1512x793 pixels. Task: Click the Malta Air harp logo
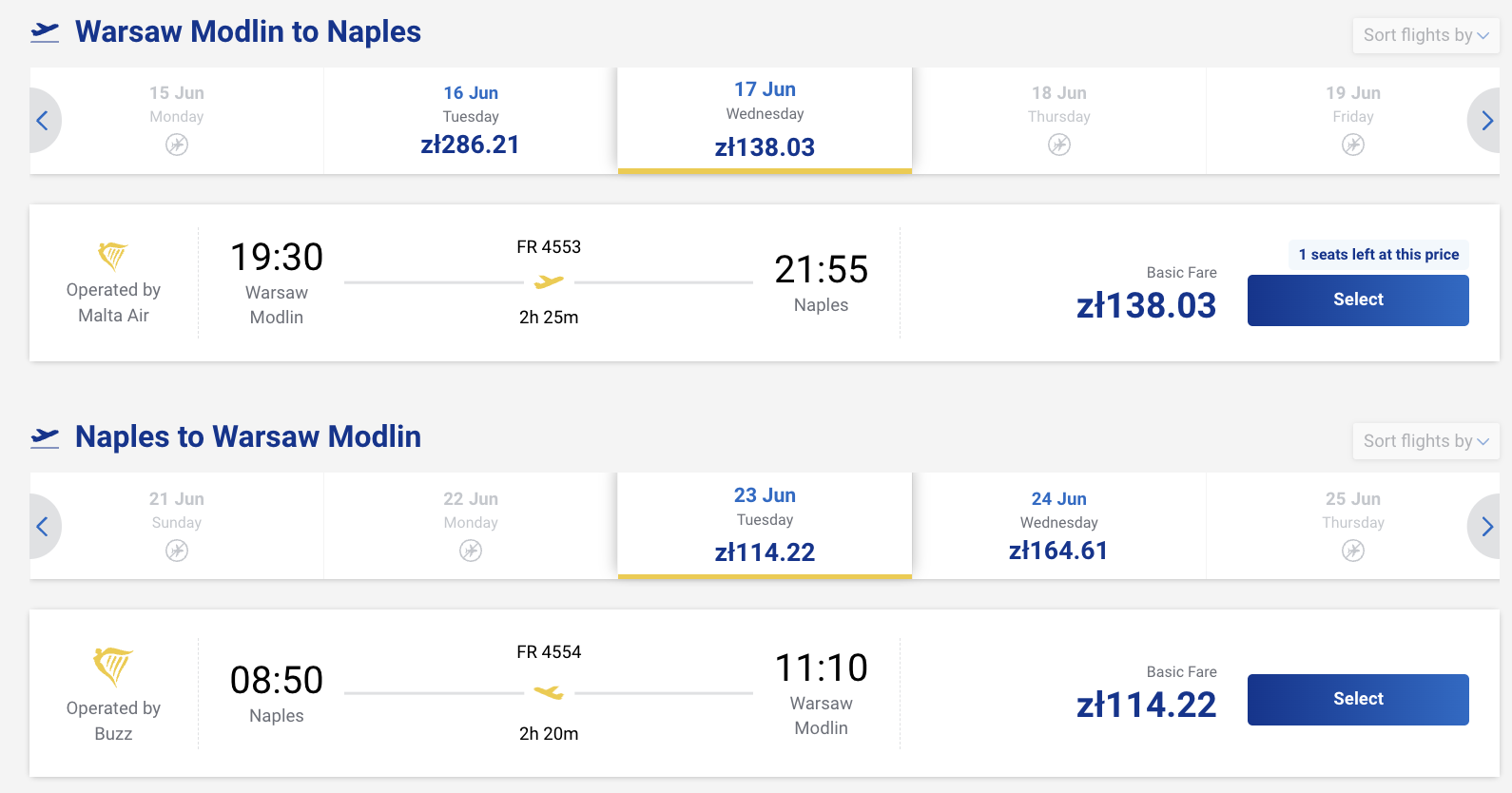[113, 256]
